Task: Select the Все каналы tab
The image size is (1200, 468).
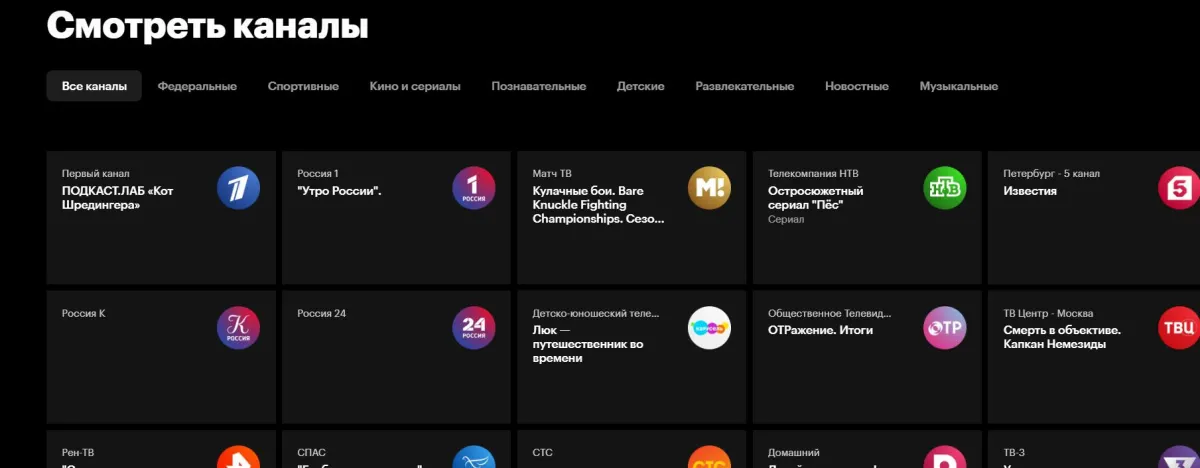Action: 94,86
